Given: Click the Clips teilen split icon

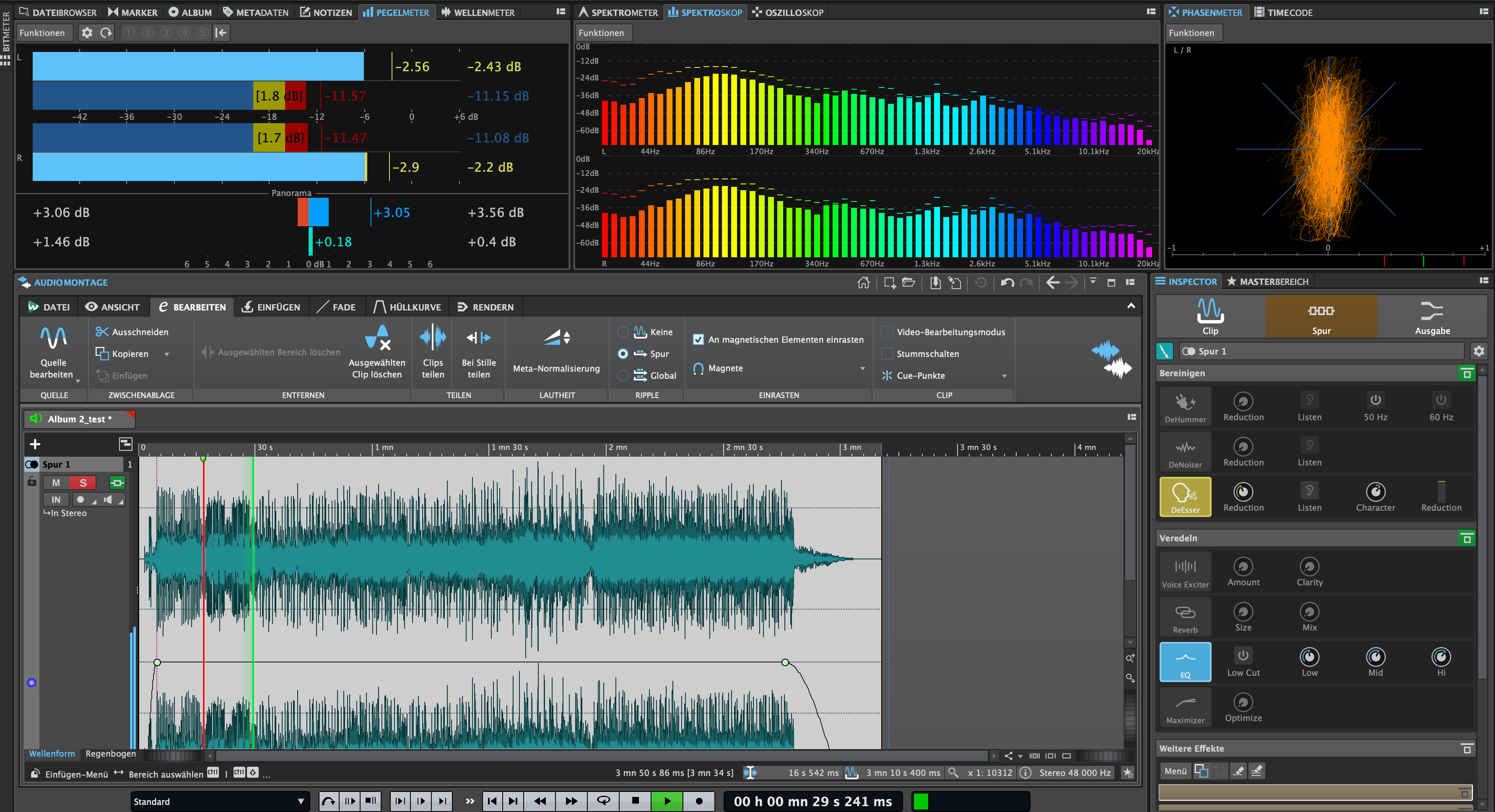Looking at the screenshot, I should (433, 338).
